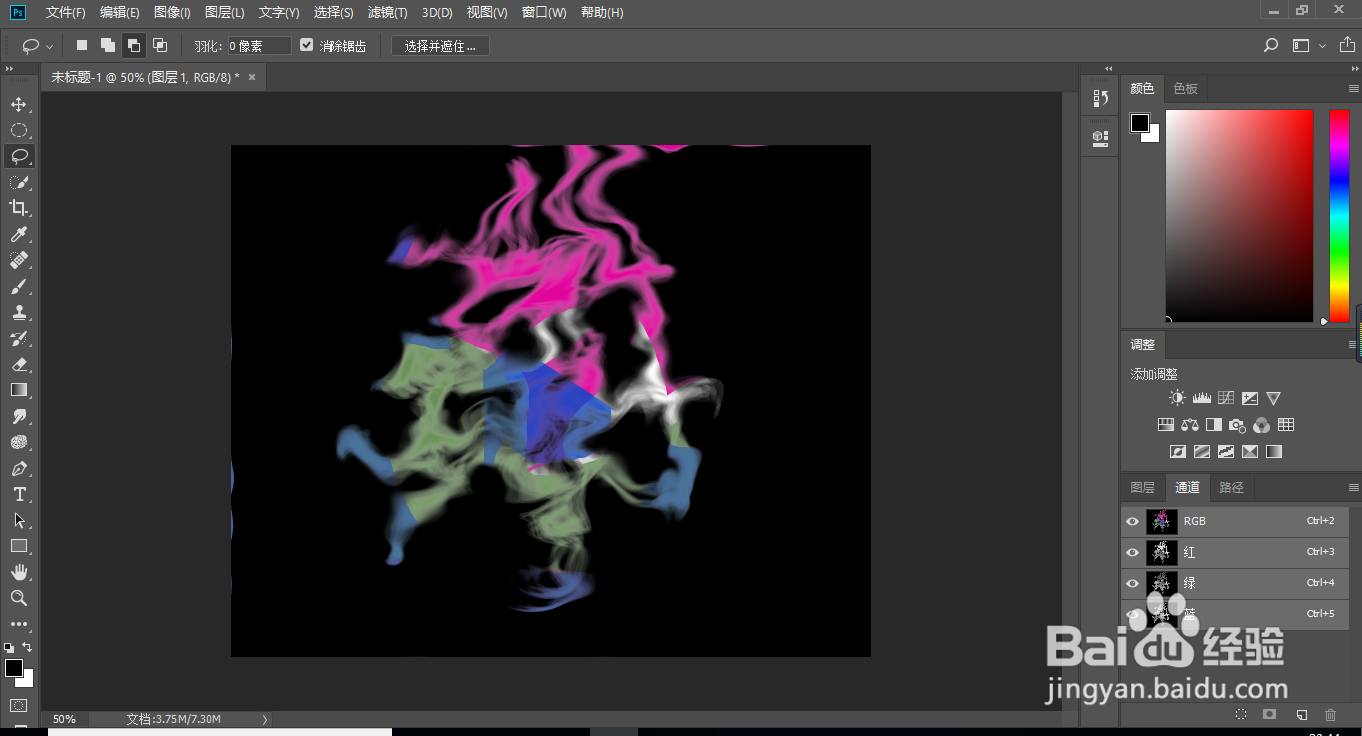Set Add to Selection mode

(108, 45)
